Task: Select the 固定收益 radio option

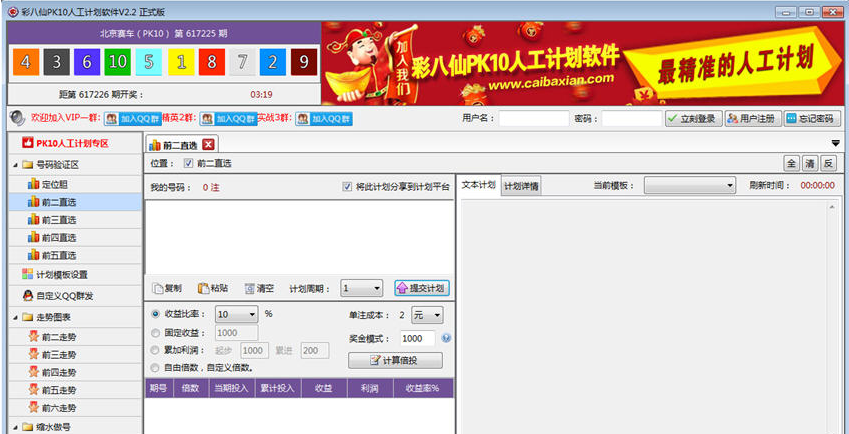Action: [x=156, y=333]
